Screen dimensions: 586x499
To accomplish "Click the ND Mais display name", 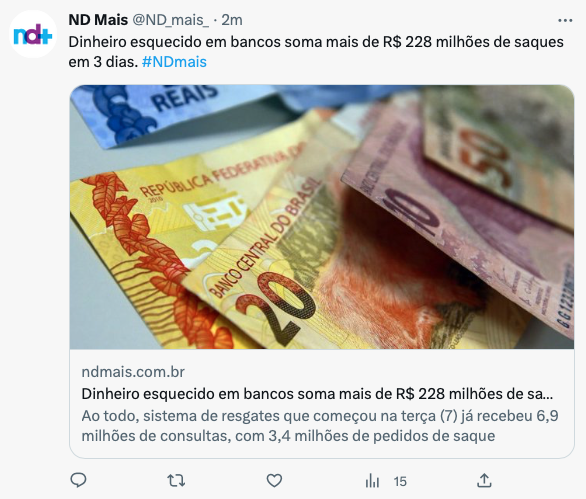I will [98, 20].
